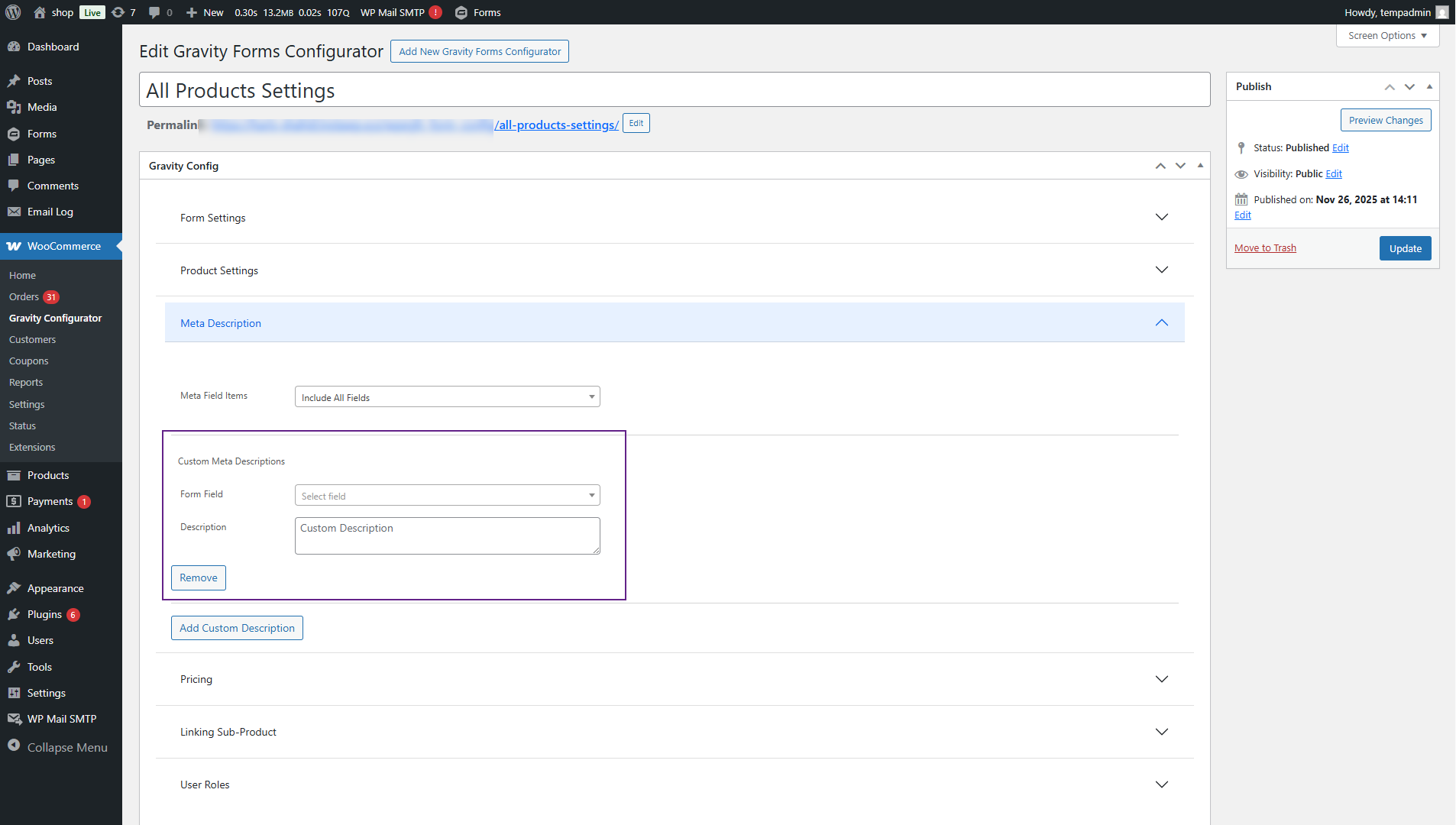The height and width of the screenshot is (825, 1456).
Task: Click the Tools wrench icon
Action: coord(14,667)
